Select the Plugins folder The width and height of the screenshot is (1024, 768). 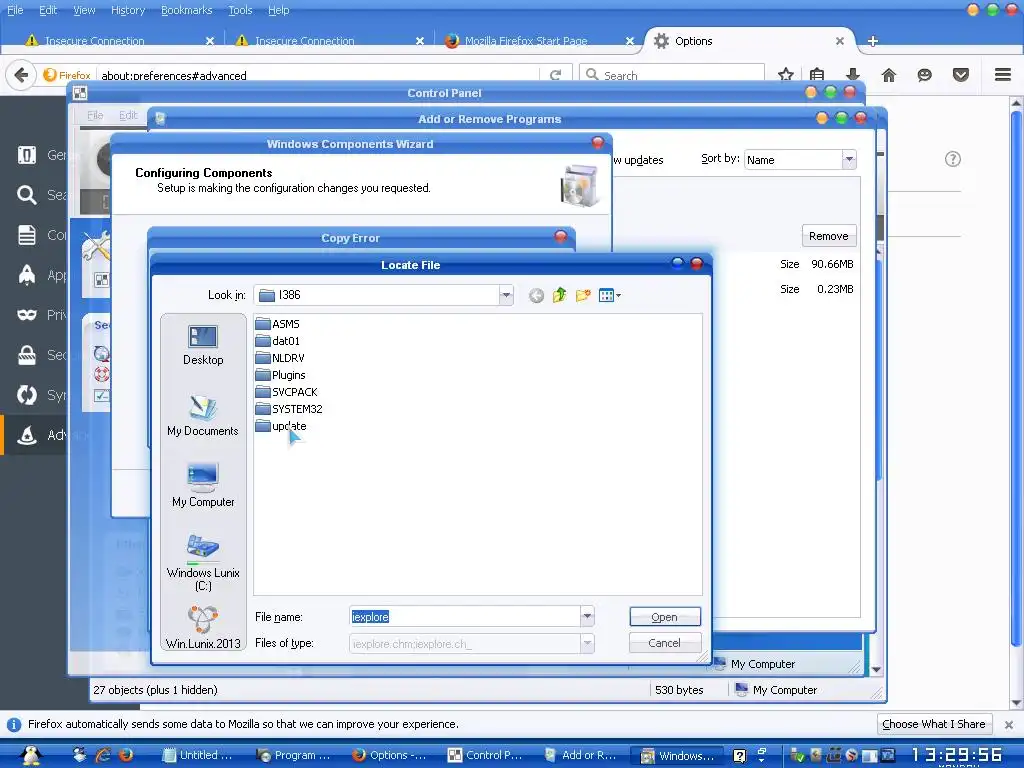click(x=280, y=375)
